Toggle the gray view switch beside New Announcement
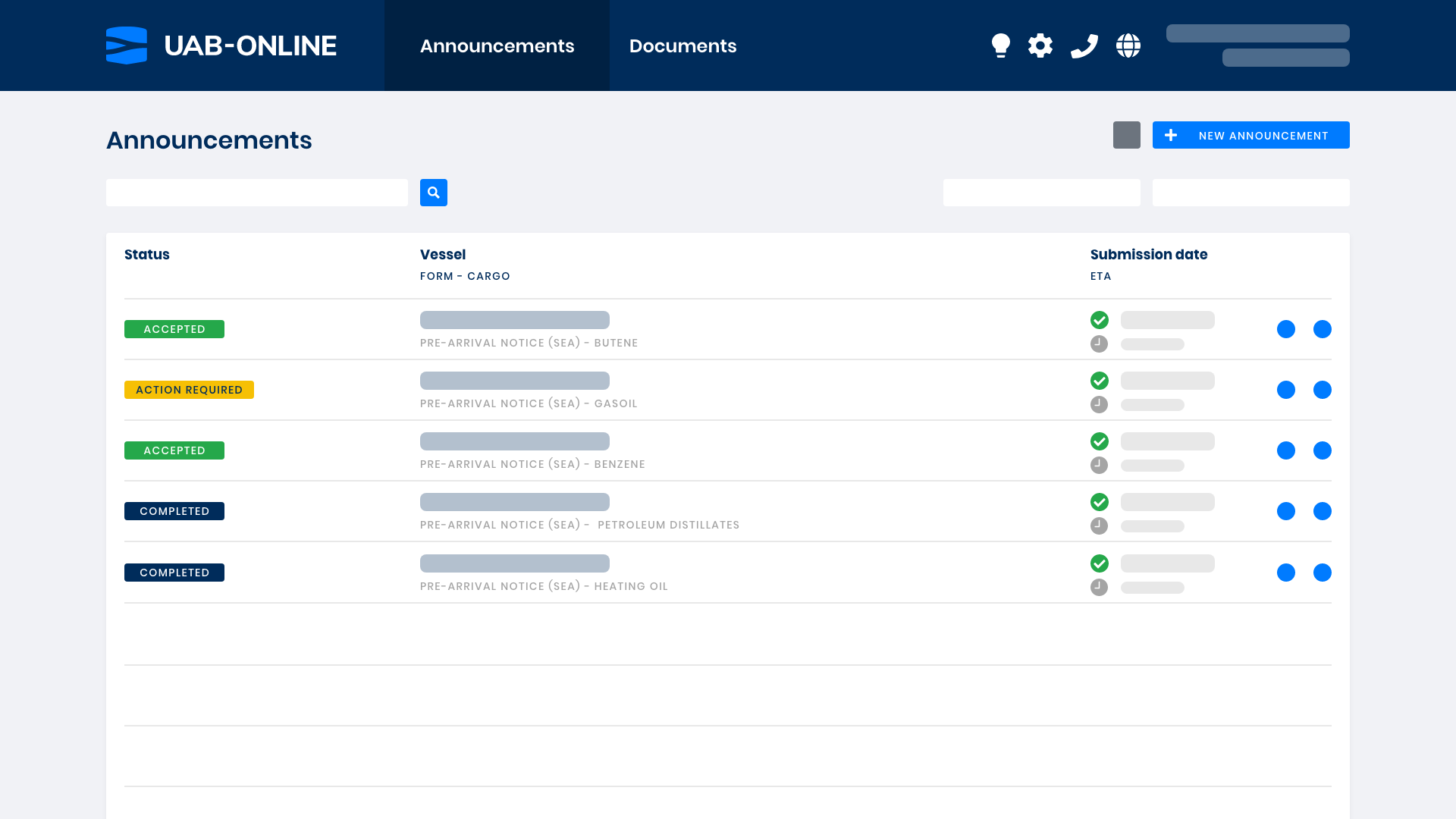Screen dimensions: 1456x819 [1127, 135]
